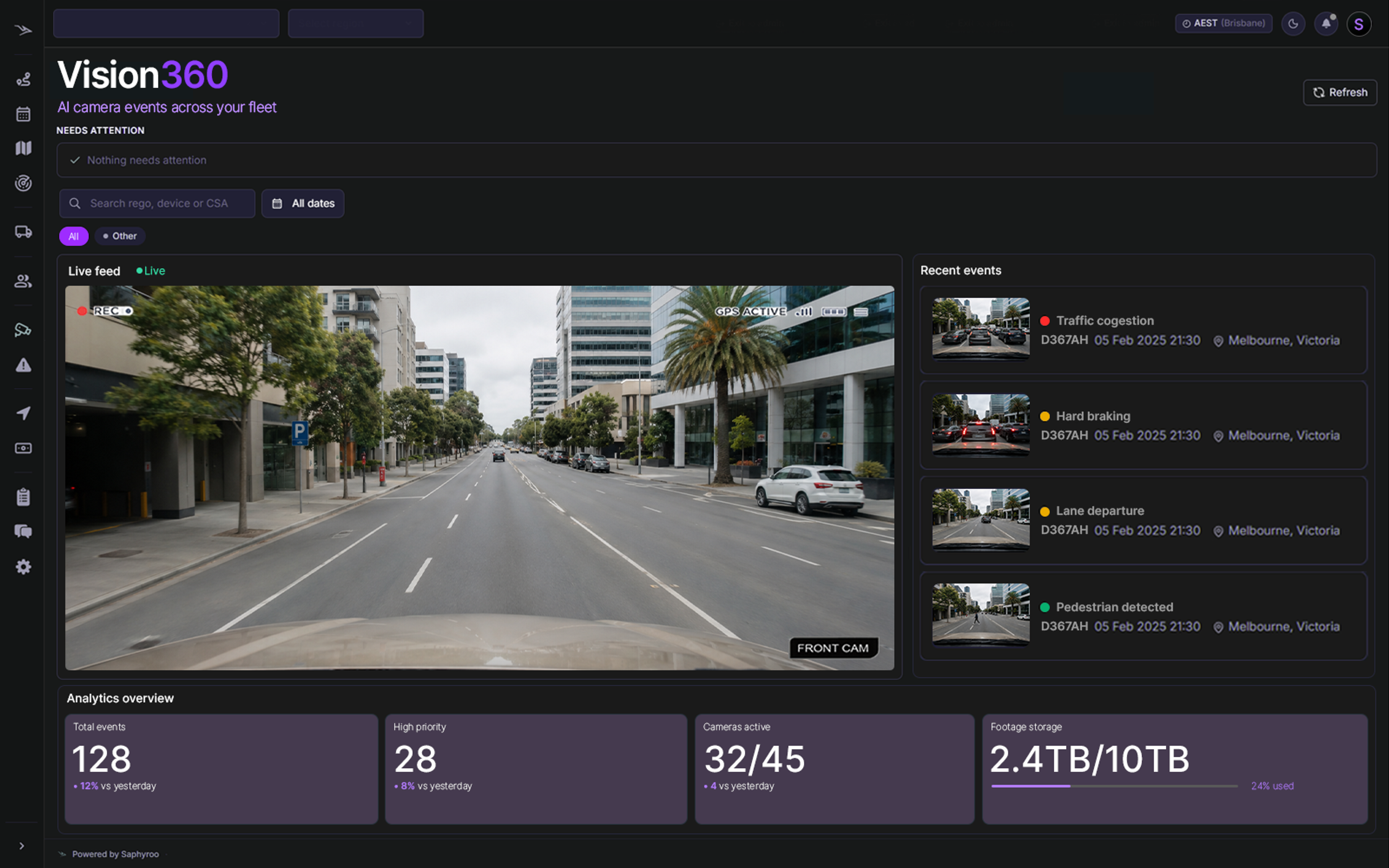This screenshot has height=868, width=1389.
Task: Open the warning alerts sidebar icon
Action: (23, 365)
